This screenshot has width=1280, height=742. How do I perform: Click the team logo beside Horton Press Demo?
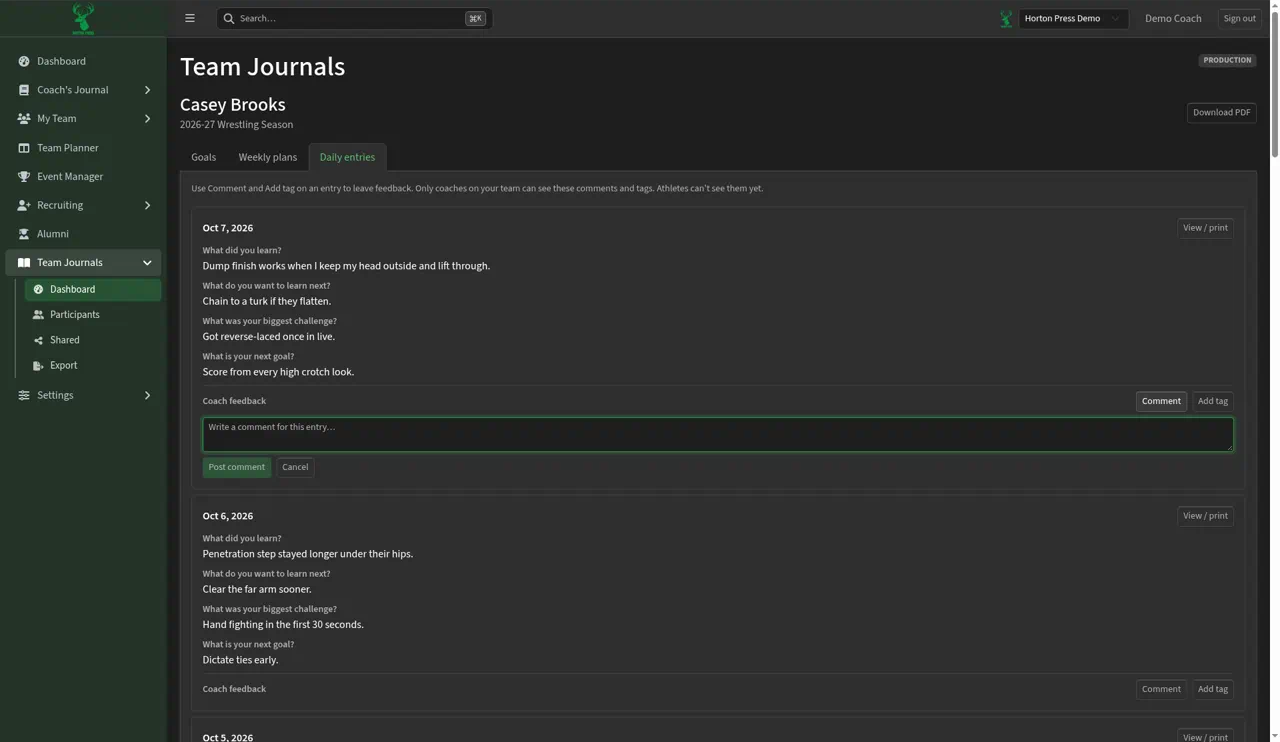pyautogui.click(x=1006, y=18)
